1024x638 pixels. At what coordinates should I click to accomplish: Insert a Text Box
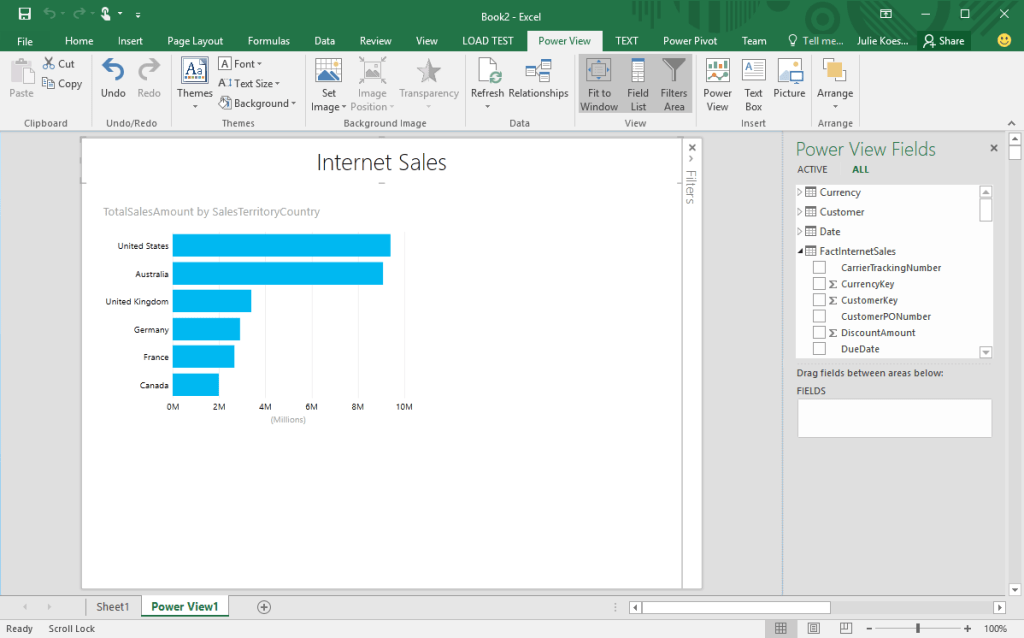click(754, 84)
